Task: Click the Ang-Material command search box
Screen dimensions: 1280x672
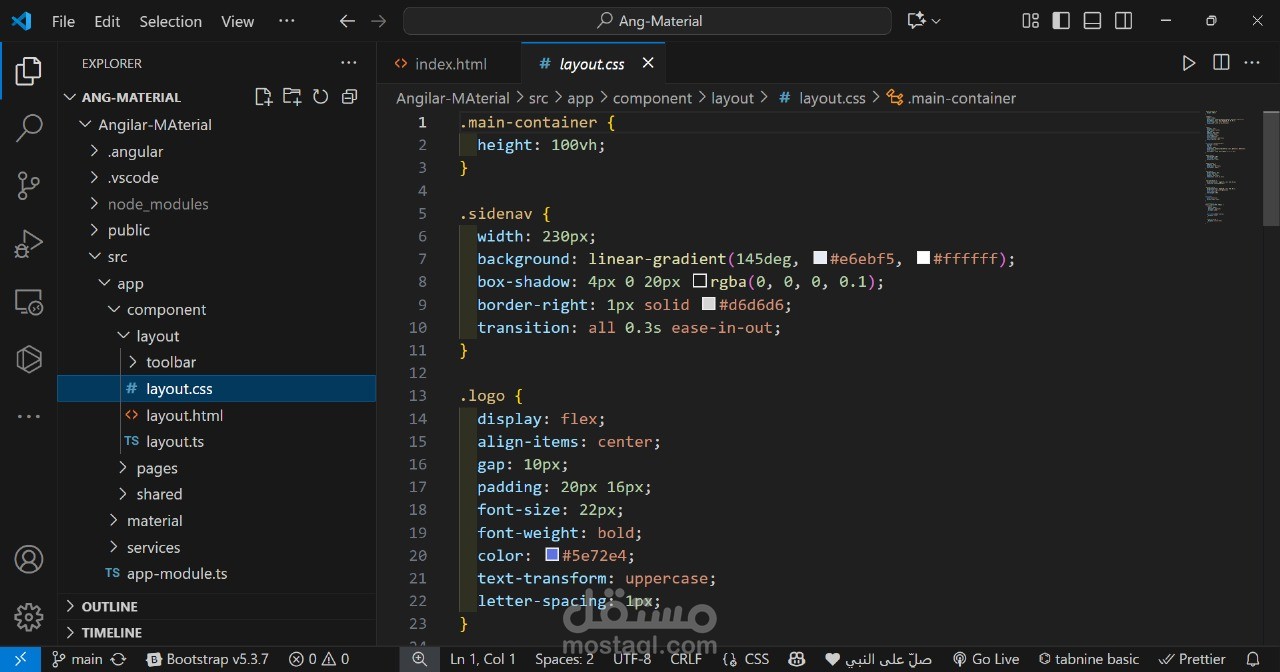Action: (647, 21)
